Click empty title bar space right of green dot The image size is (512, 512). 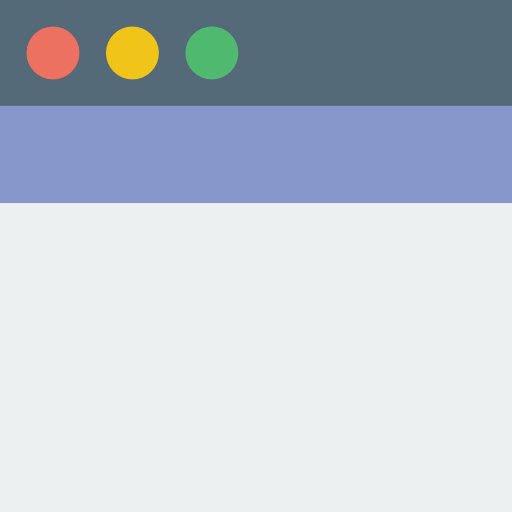375,53
